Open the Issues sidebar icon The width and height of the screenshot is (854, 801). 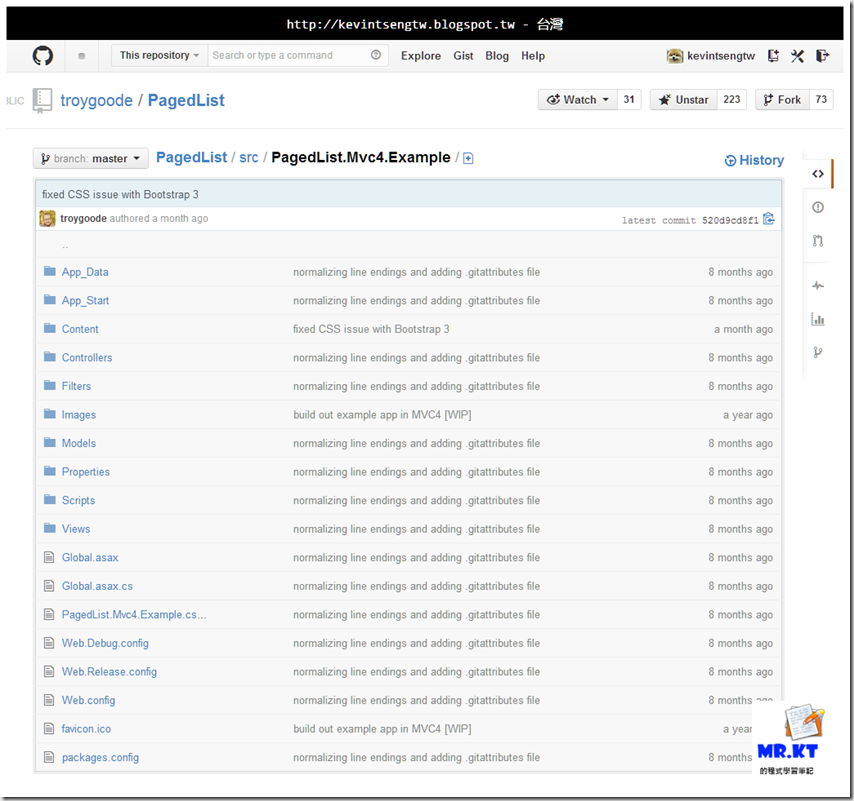818,207
